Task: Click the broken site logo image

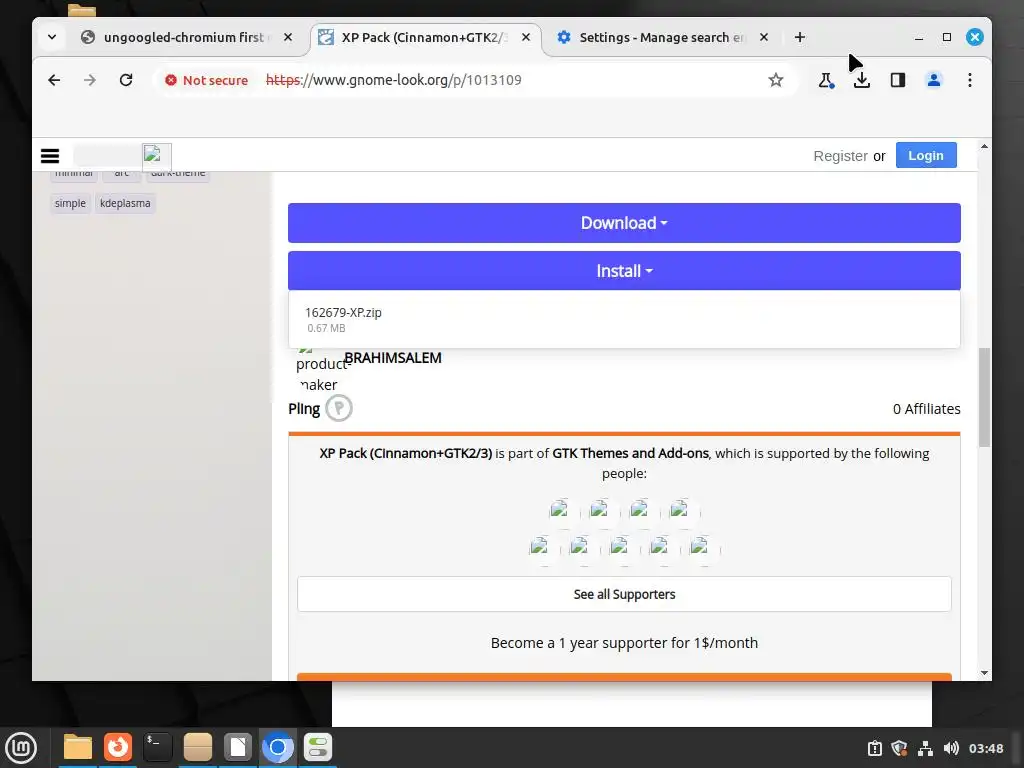Action: pyautogui.click(x=157, y=157)
